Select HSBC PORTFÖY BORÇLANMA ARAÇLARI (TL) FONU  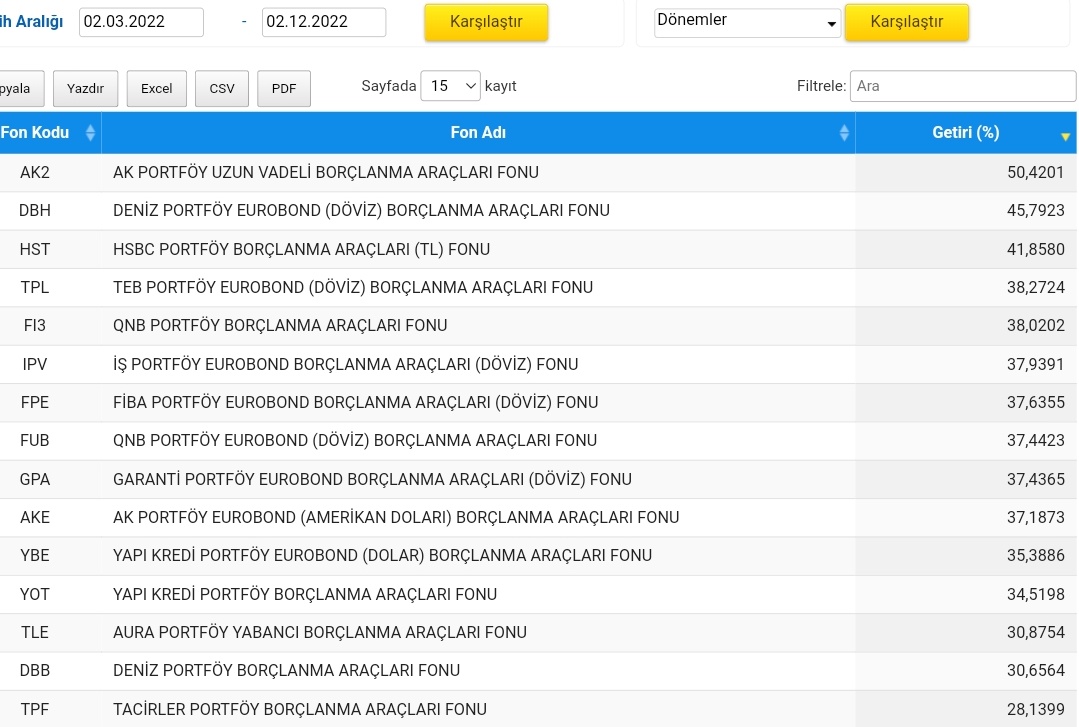pos(301,249)
